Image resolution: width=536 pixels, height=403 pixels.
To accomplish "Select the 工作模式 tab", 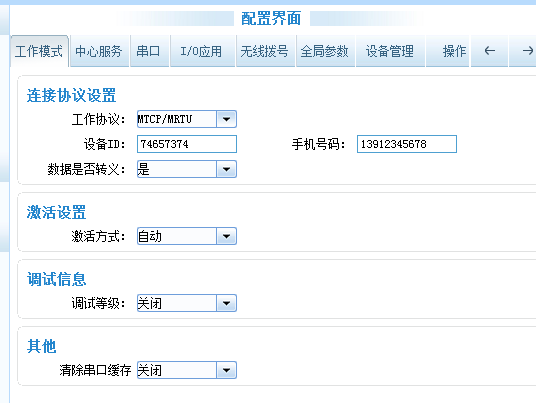I will 39,51.
